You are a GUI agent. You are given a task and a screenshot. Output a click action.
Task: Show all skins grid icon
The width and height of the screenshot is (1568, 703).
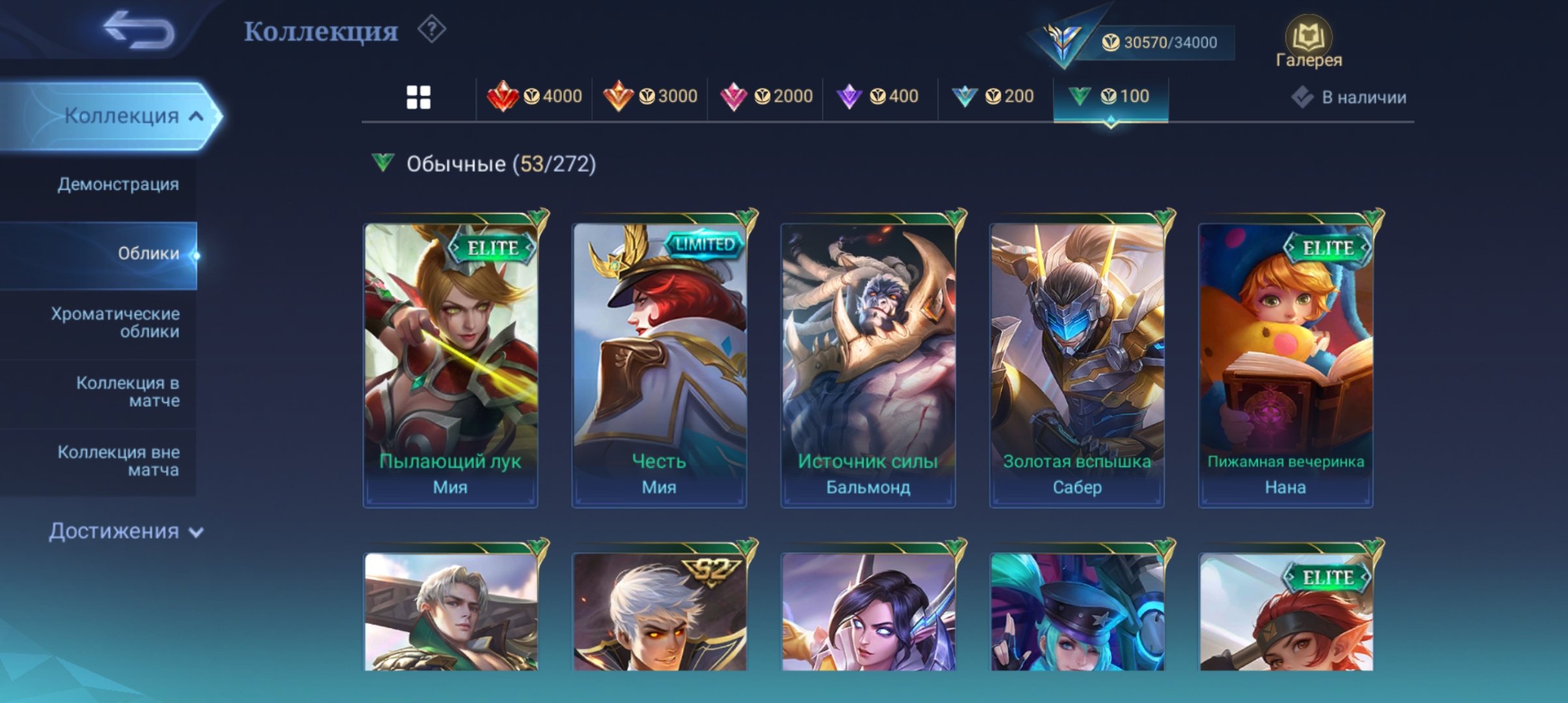point(418,98)
